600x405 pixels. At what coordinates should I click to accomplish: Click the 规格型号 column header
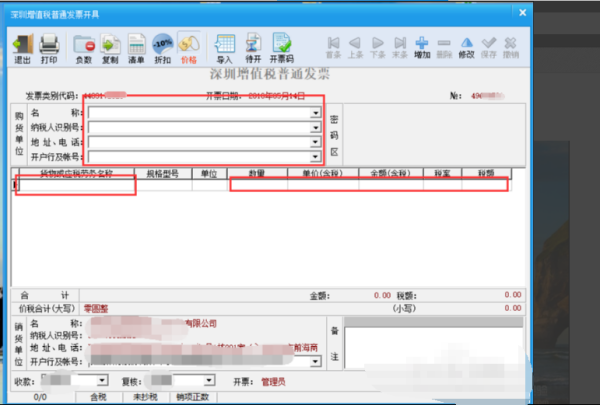click(163, 173)
